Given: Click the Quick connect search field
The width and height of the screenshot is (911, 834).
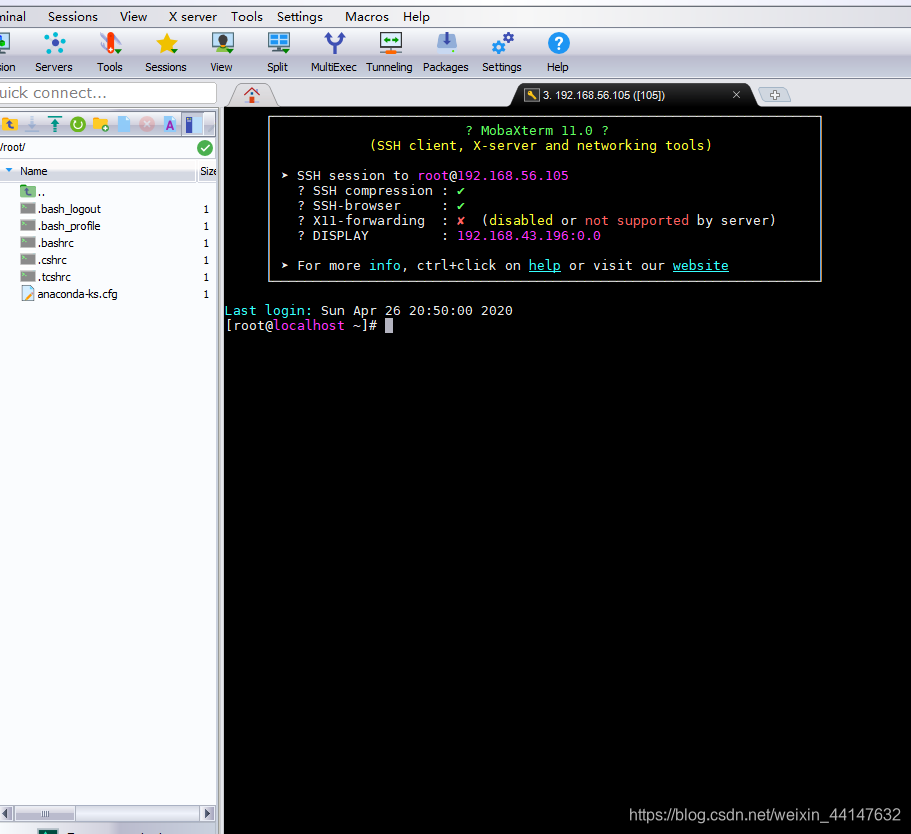Looking at the screenshot, I should point(107,93).
